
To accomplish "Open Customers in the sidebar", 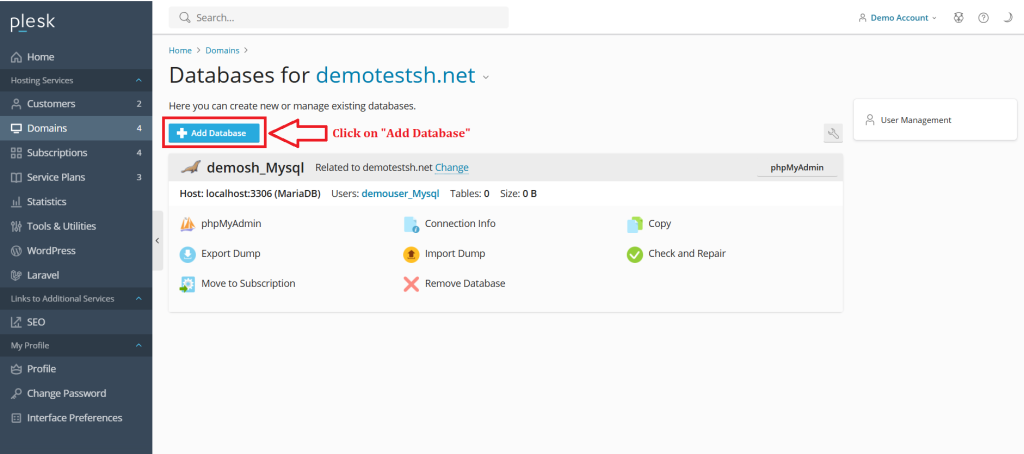I will pyautogui.click(x=76, y=104).
